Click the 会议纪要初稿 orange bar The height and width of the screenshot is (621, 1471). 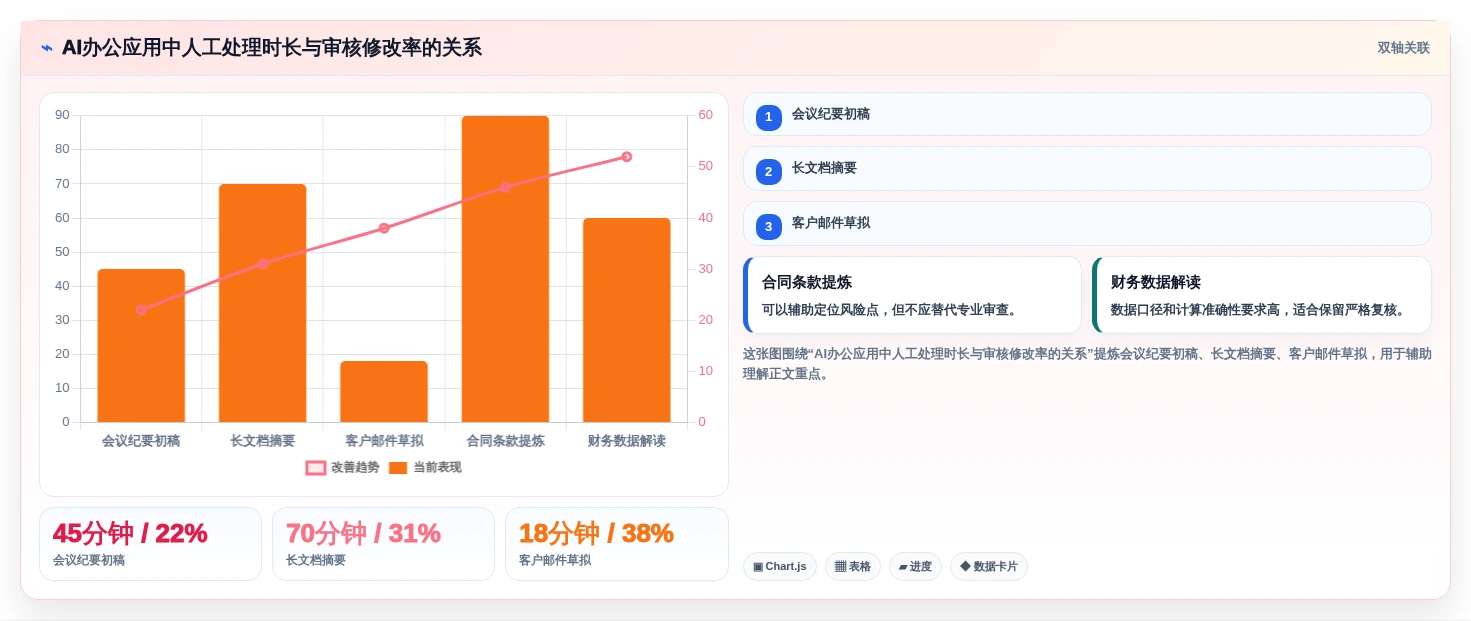coord(141,345)
